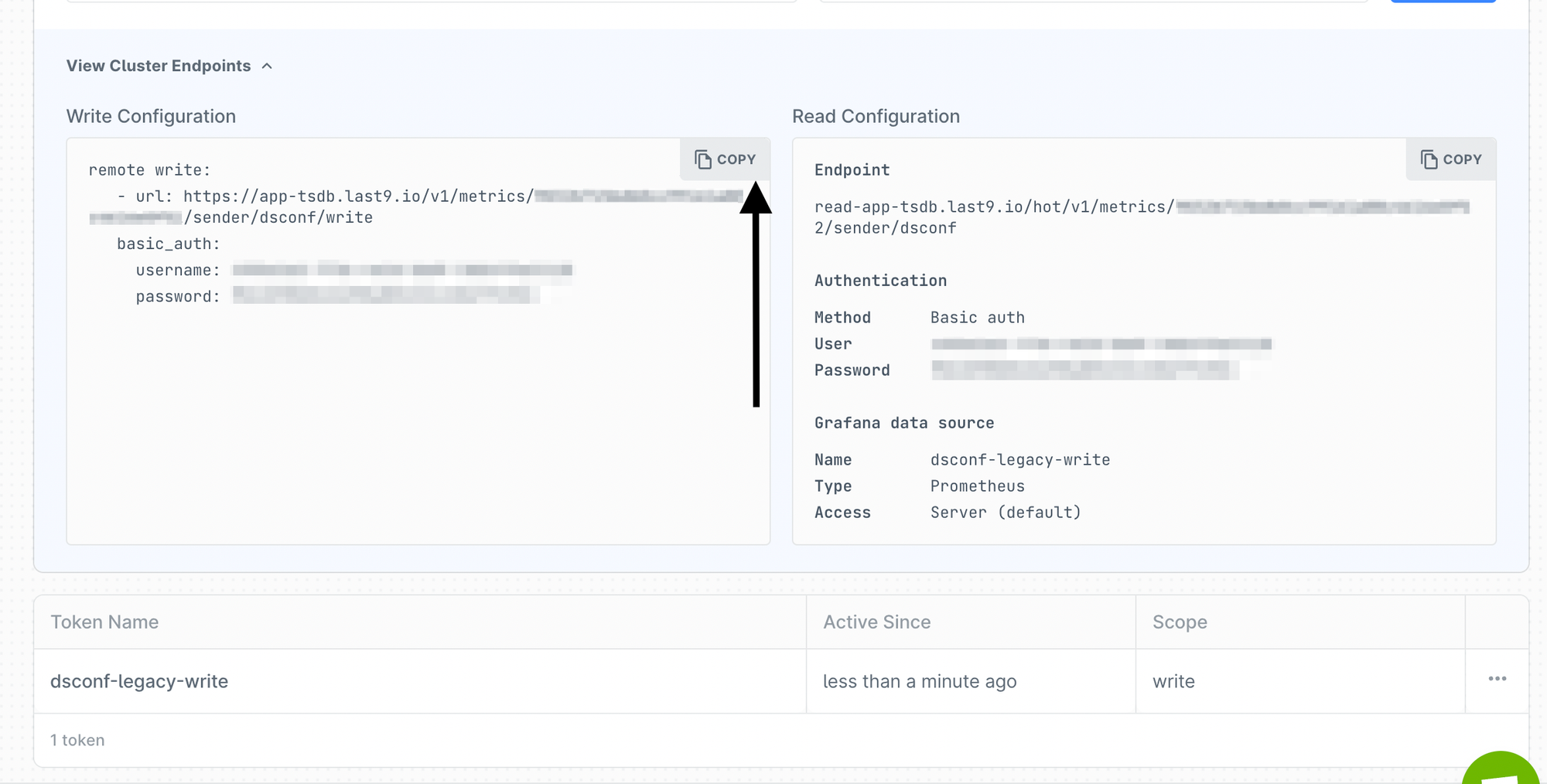Click the remote write url line
Image resolution: width=1547 pixels, height=784 pixels.
[430, 196]
